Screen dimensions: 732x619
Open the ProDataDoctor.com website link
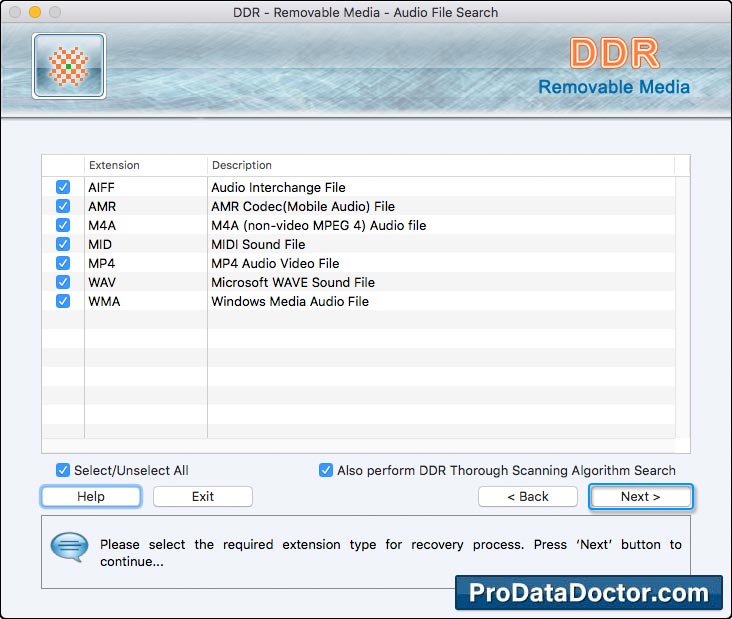pos(588,592)
